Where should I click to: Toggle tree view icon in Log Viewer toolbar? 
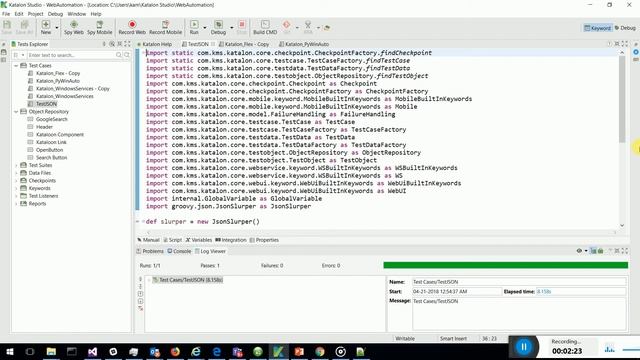click(x=593, y=251)
